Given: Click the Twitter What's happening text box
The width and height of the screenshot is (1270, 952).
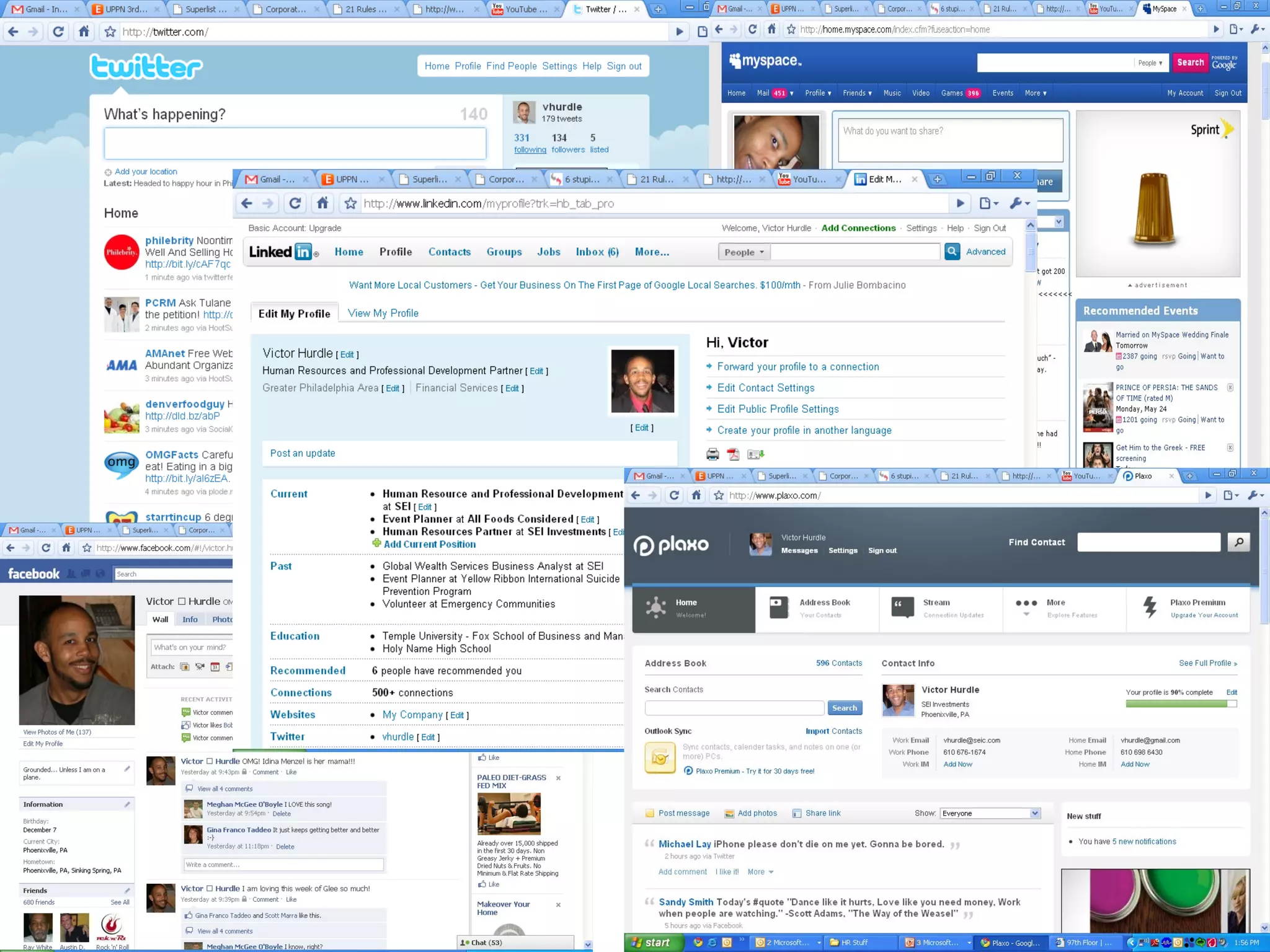Looking at the screenshot, I should [295, 144].
